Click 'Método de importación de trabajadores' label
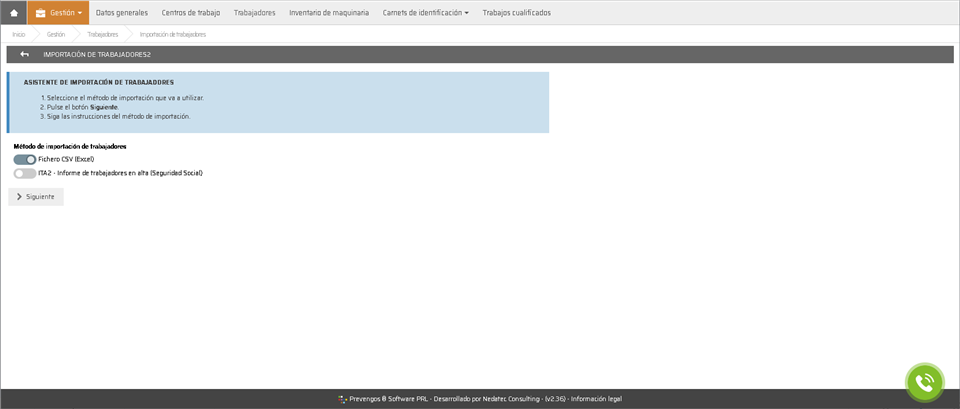 pos(70,146)
